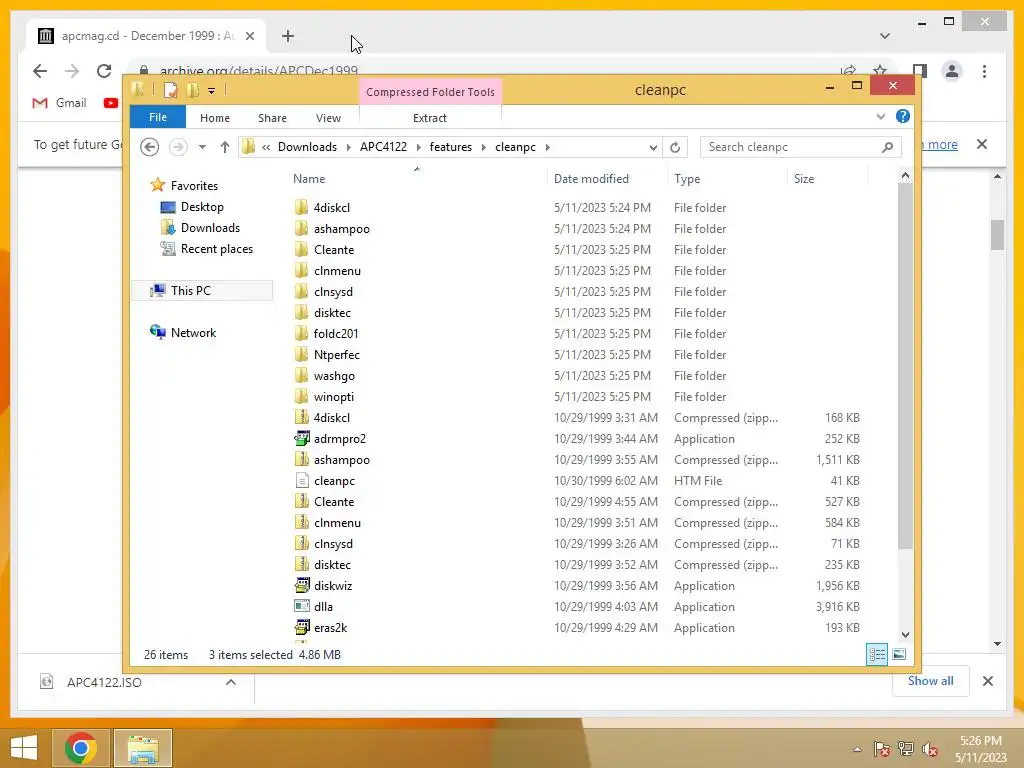
Task: Switch to details view layout icon
Action: pos(877,654)
